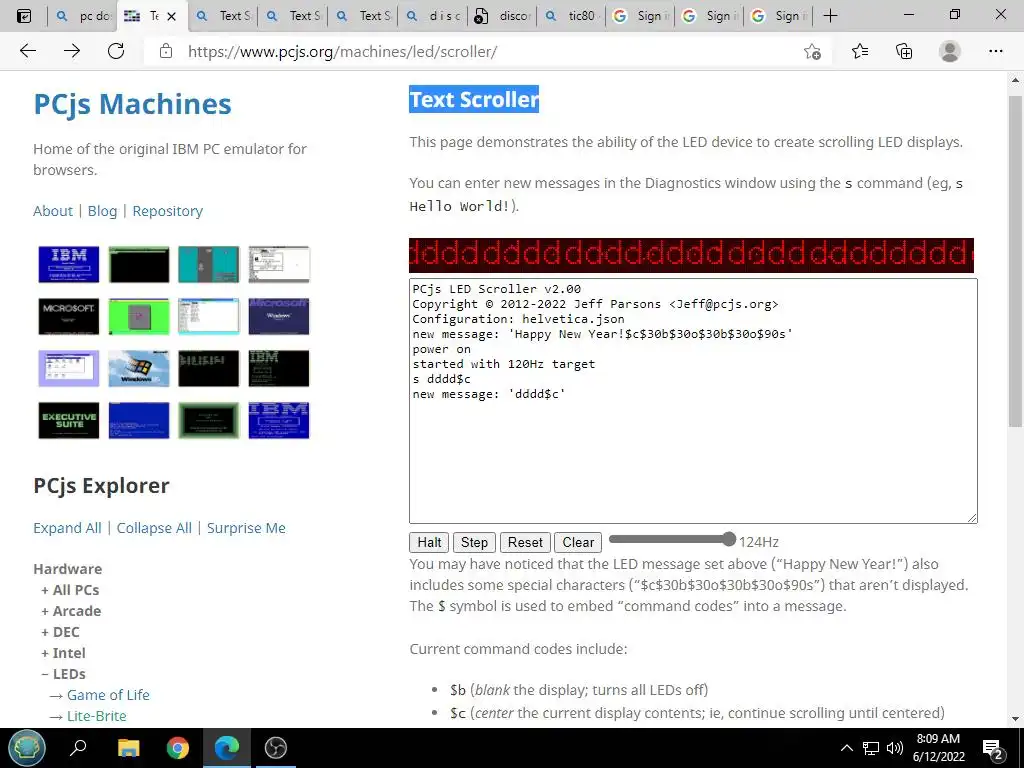Add this page to favorites
Viewport: 1024px width, 768px height.
pyautogui.click(x=812, y=52)
